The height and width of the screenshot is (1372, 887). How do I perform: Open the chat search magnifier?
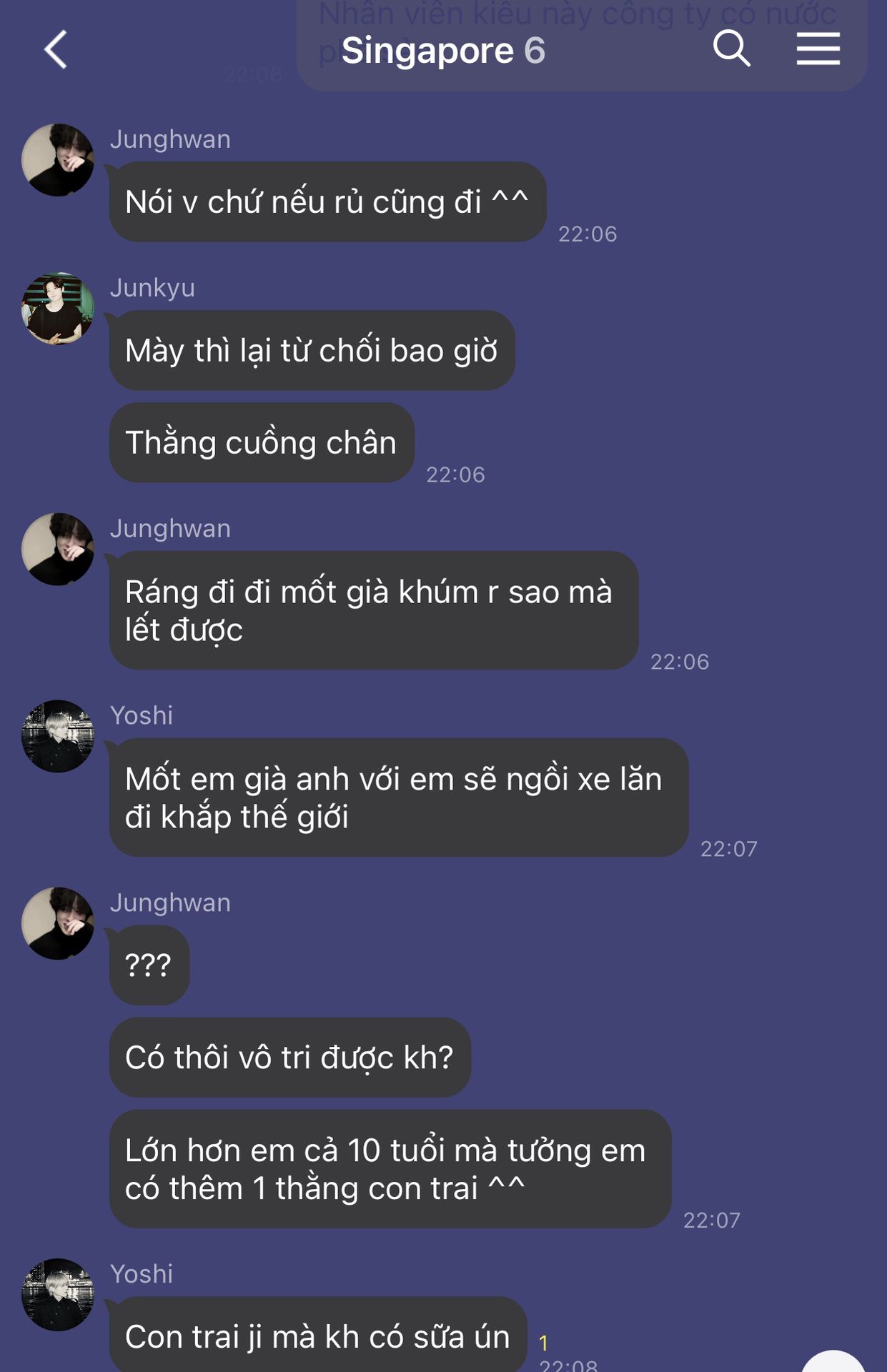point(731,49)
